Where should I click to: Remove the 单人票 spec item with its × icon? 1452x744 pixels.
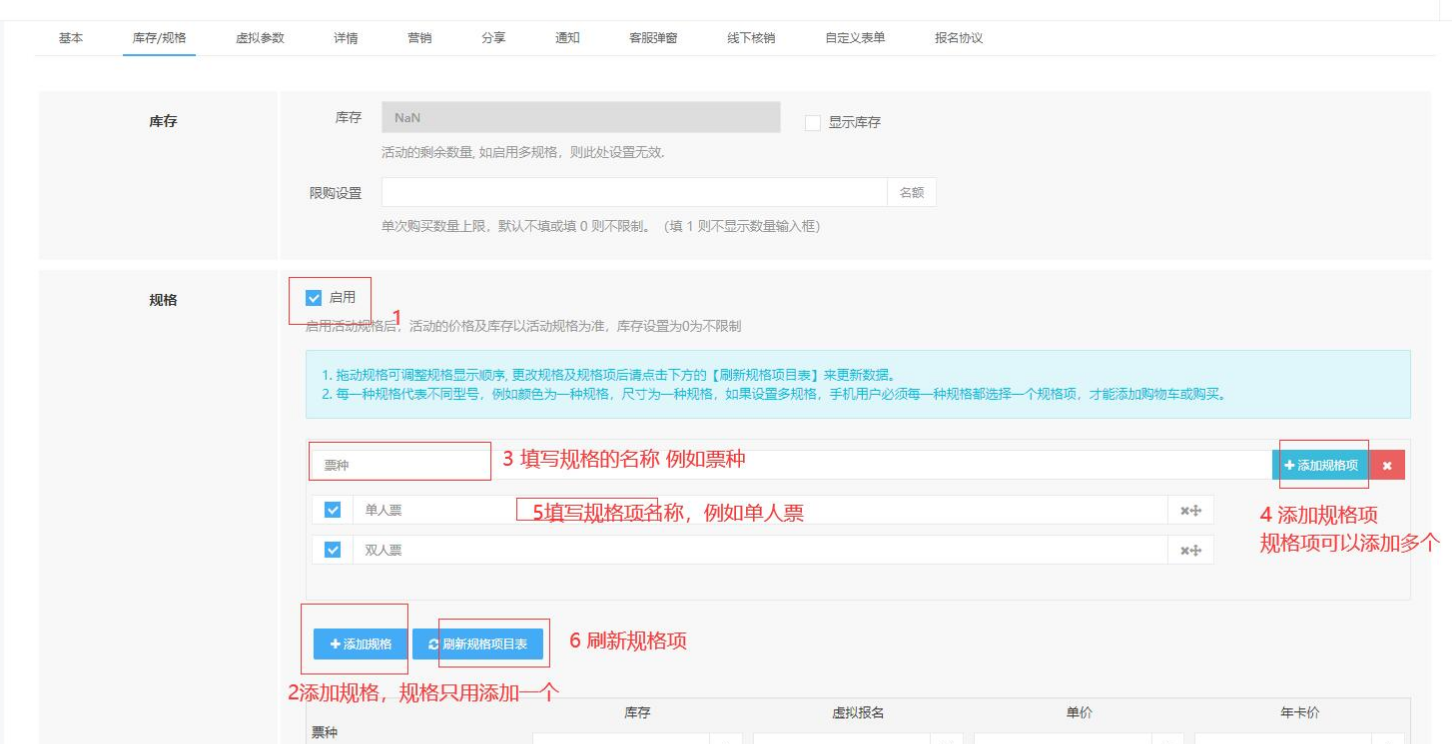pyautogui.click(x=1184, y=511)
